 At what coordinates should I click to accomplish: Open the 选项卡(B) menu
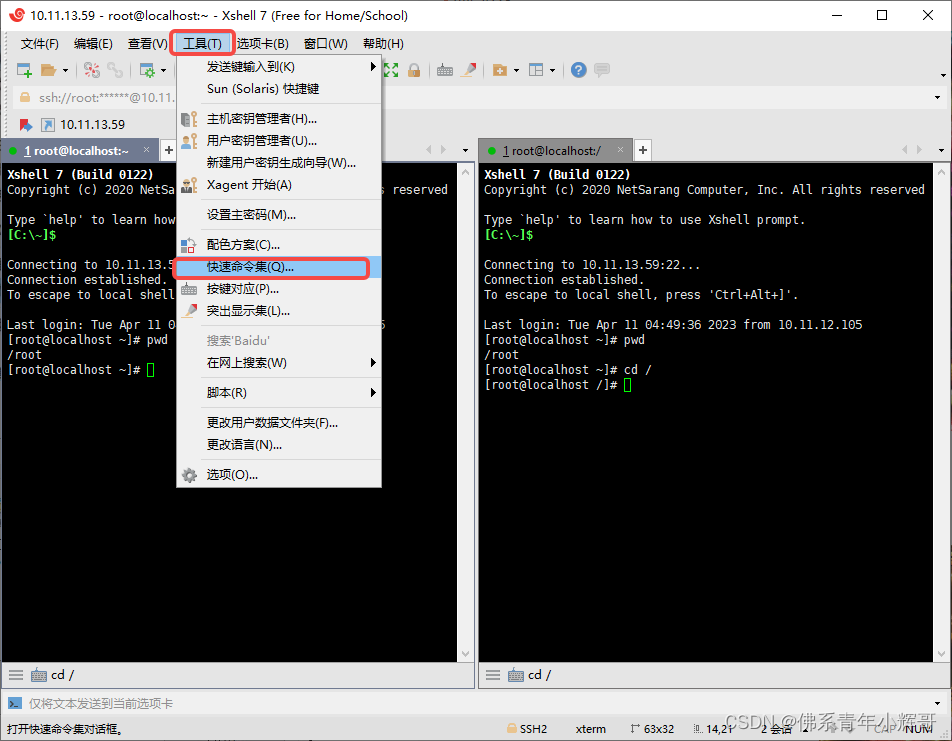262,44
